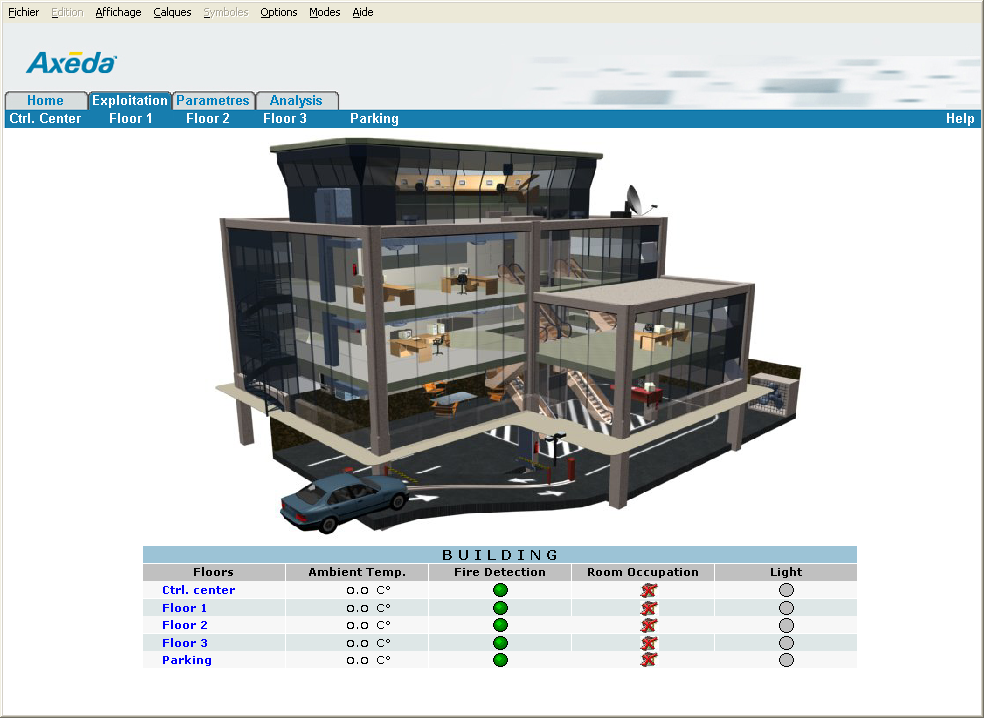This screenshot has height=718, width=984.
Task: Click the Floor 2 room occupation icon
Action: (649, 625)
